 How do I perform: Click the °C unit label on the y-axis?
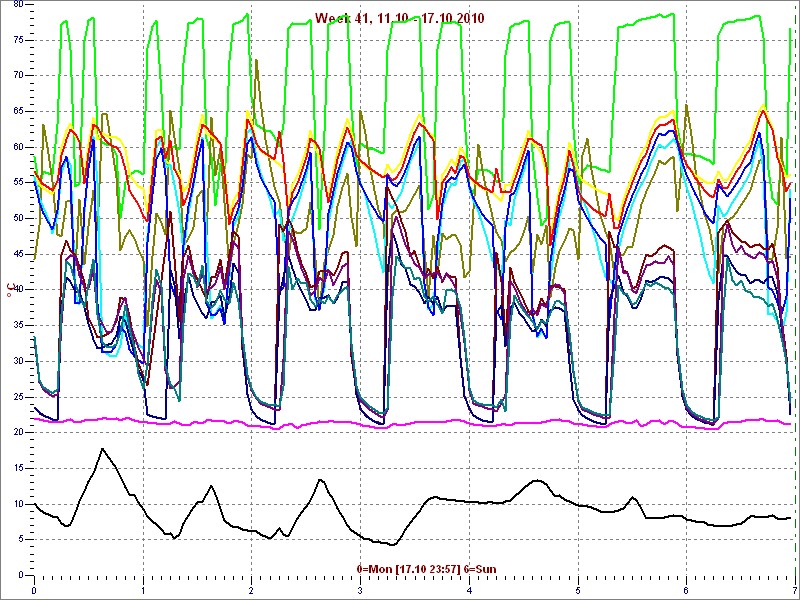point(9,290)
